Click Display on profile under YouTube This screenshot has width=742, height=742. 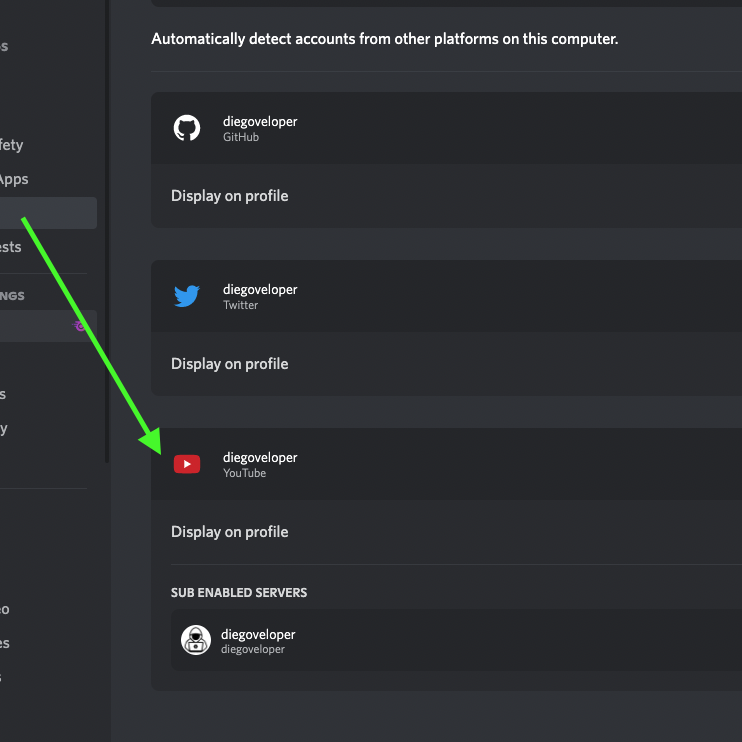point(229,532)
